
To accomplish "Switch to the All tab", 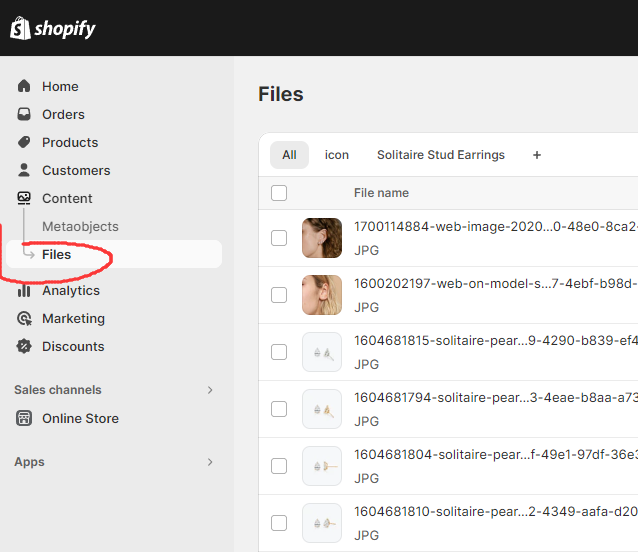I will (x=289, y=155).
